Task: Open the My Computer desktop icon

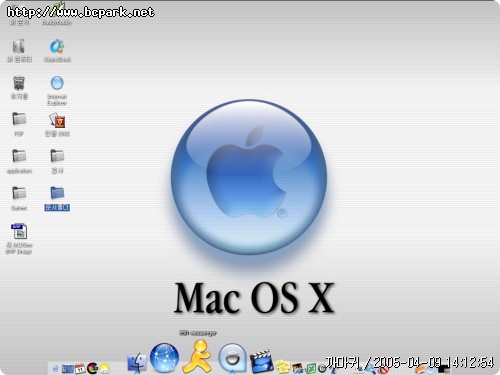Action: point(19,46)
